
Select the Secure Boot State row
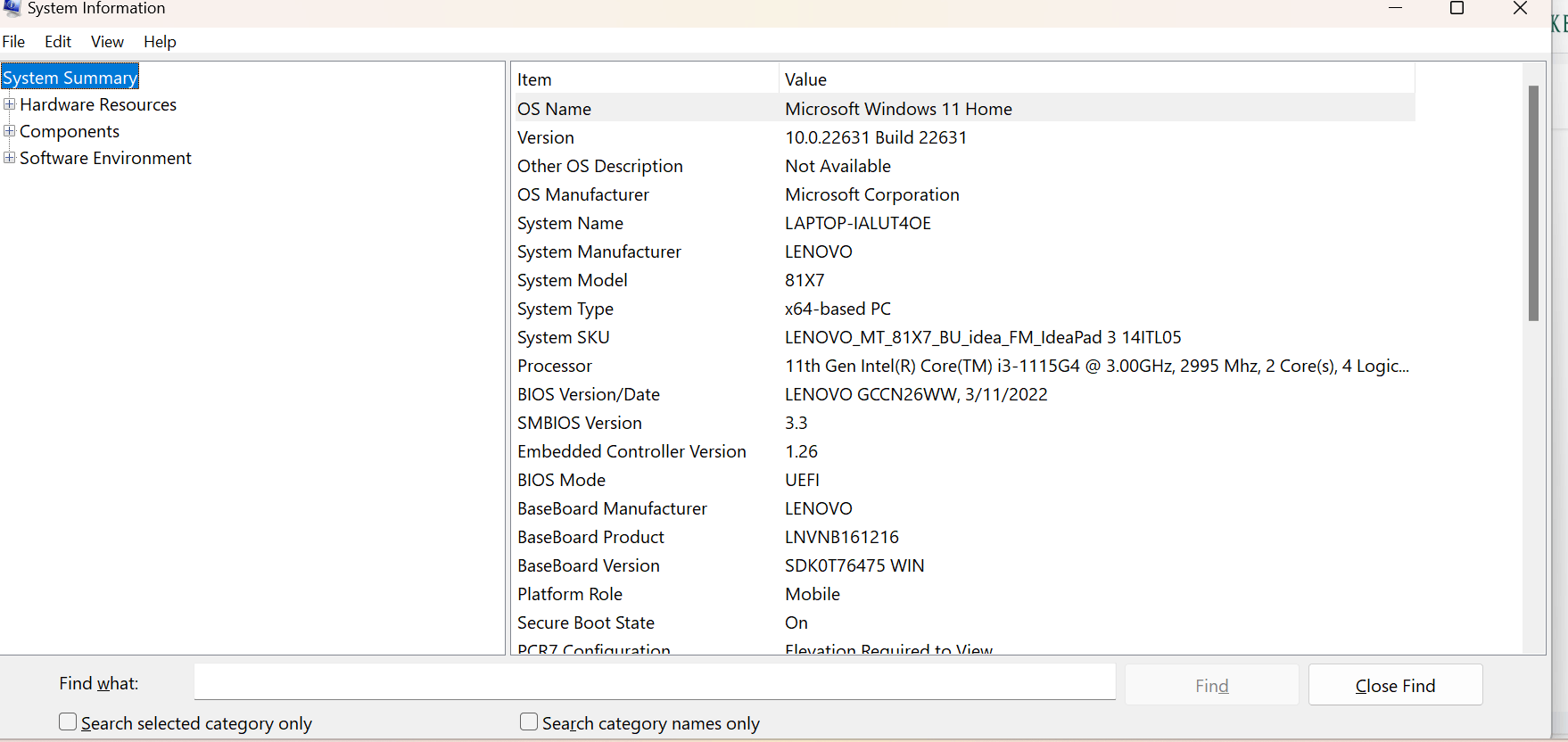(964, 622)
